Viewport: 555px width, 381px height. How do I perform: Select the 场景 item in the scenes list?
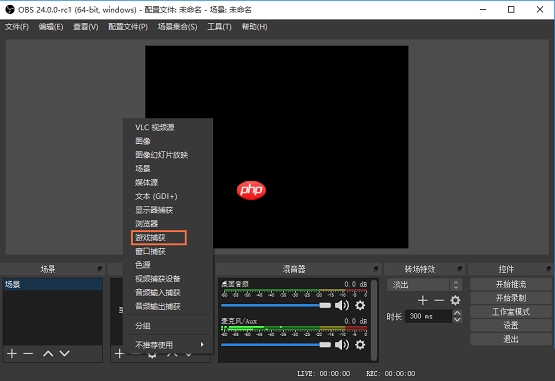coord(53,284)
